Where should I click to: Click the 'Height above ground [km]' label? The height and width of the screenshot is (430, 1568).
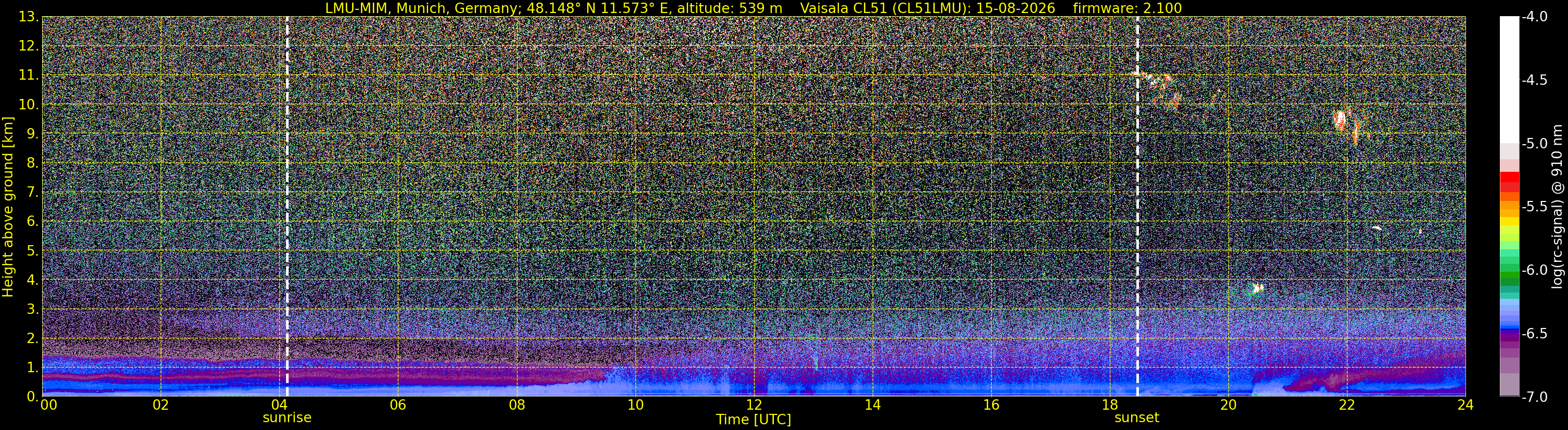click(8, 207)
